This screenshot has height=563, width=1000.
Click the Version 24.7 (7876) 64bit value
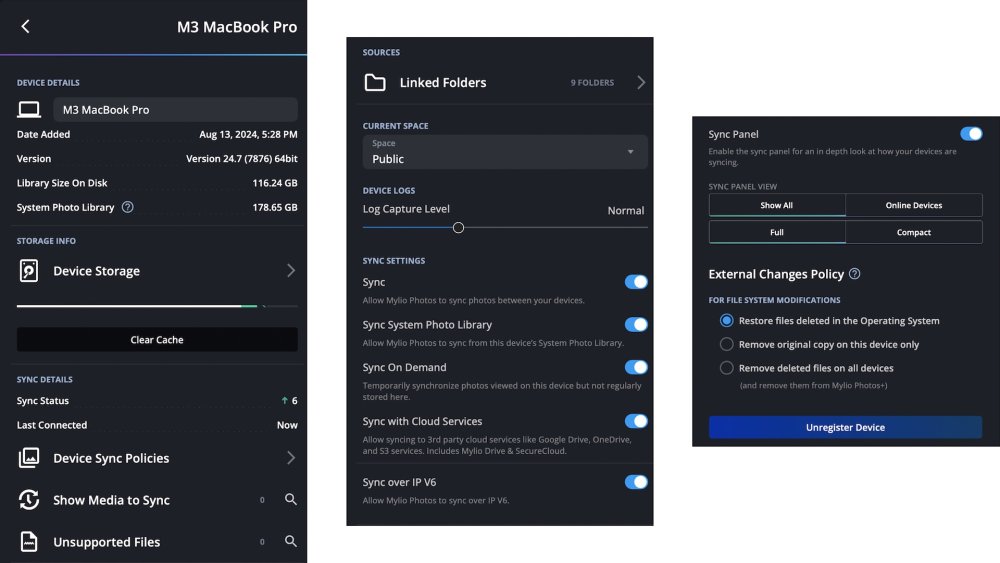pos(242,159)
